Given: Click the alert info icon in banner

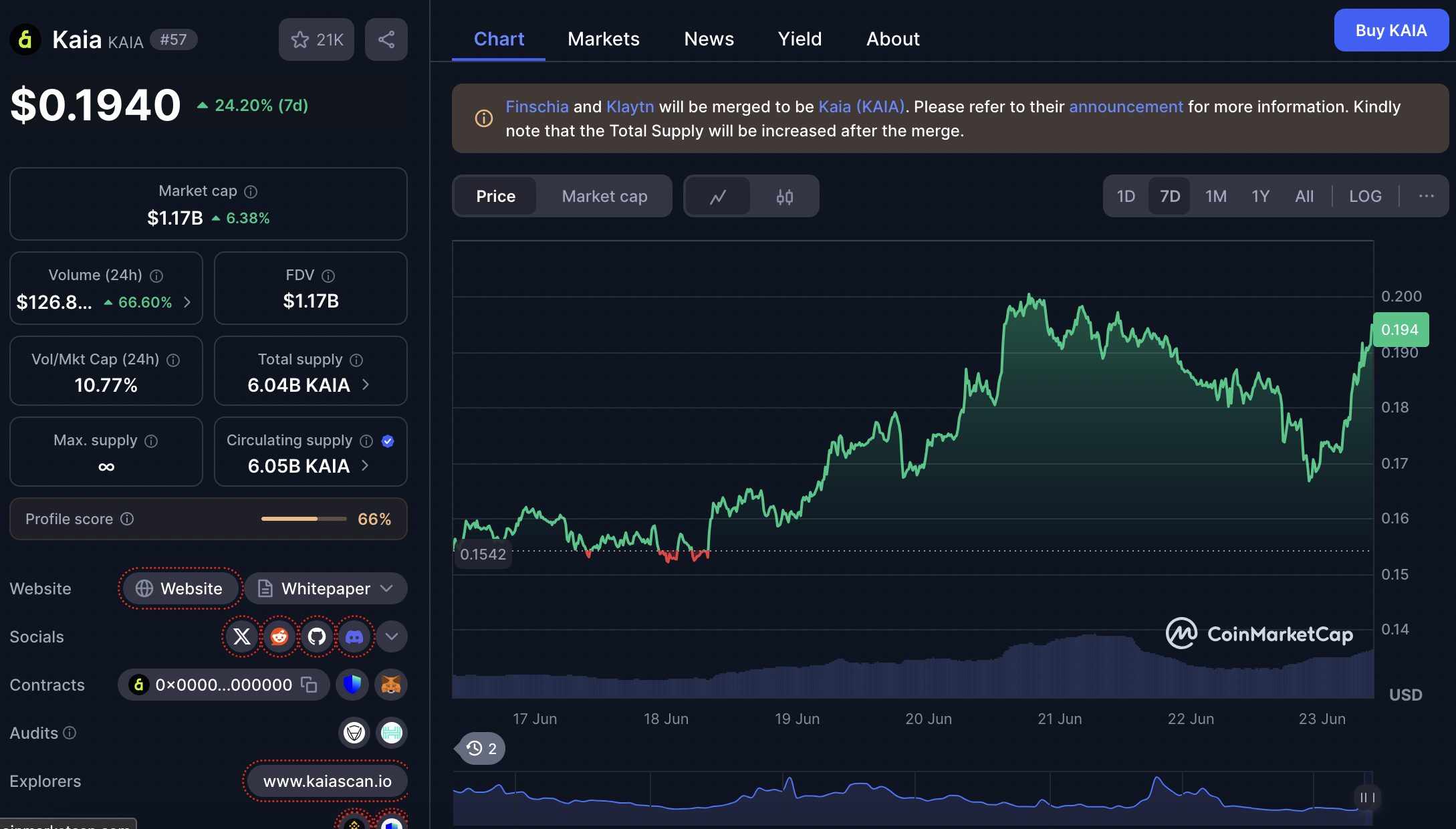Looking at the screenshot, I should (484, 118).
